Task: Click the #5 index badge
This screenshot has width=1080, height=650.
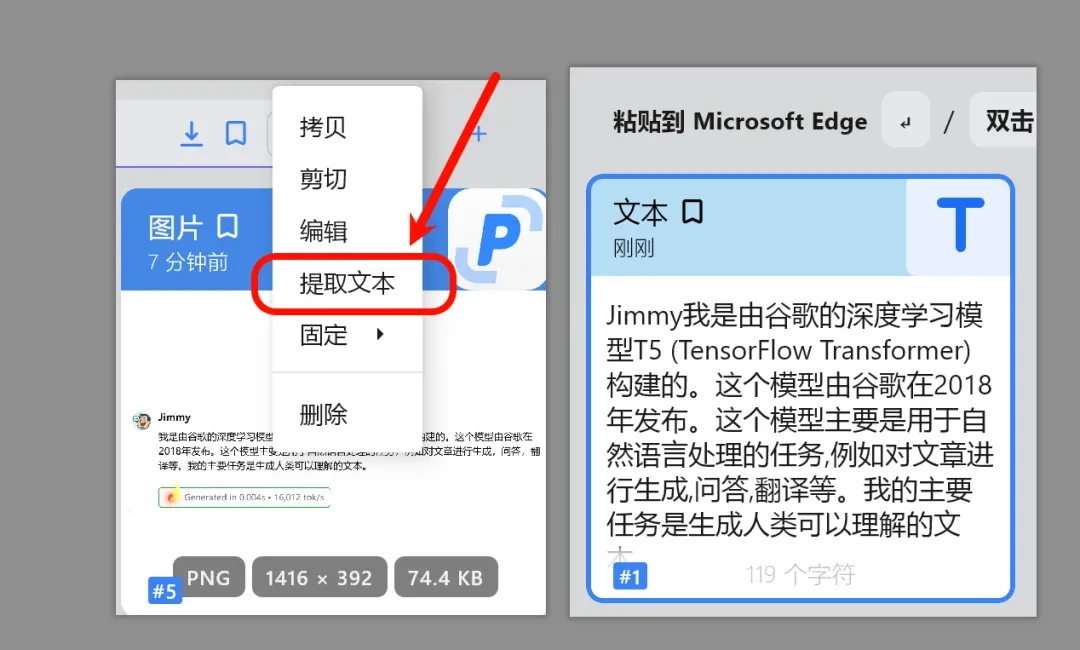Action: tap(165, 591)
